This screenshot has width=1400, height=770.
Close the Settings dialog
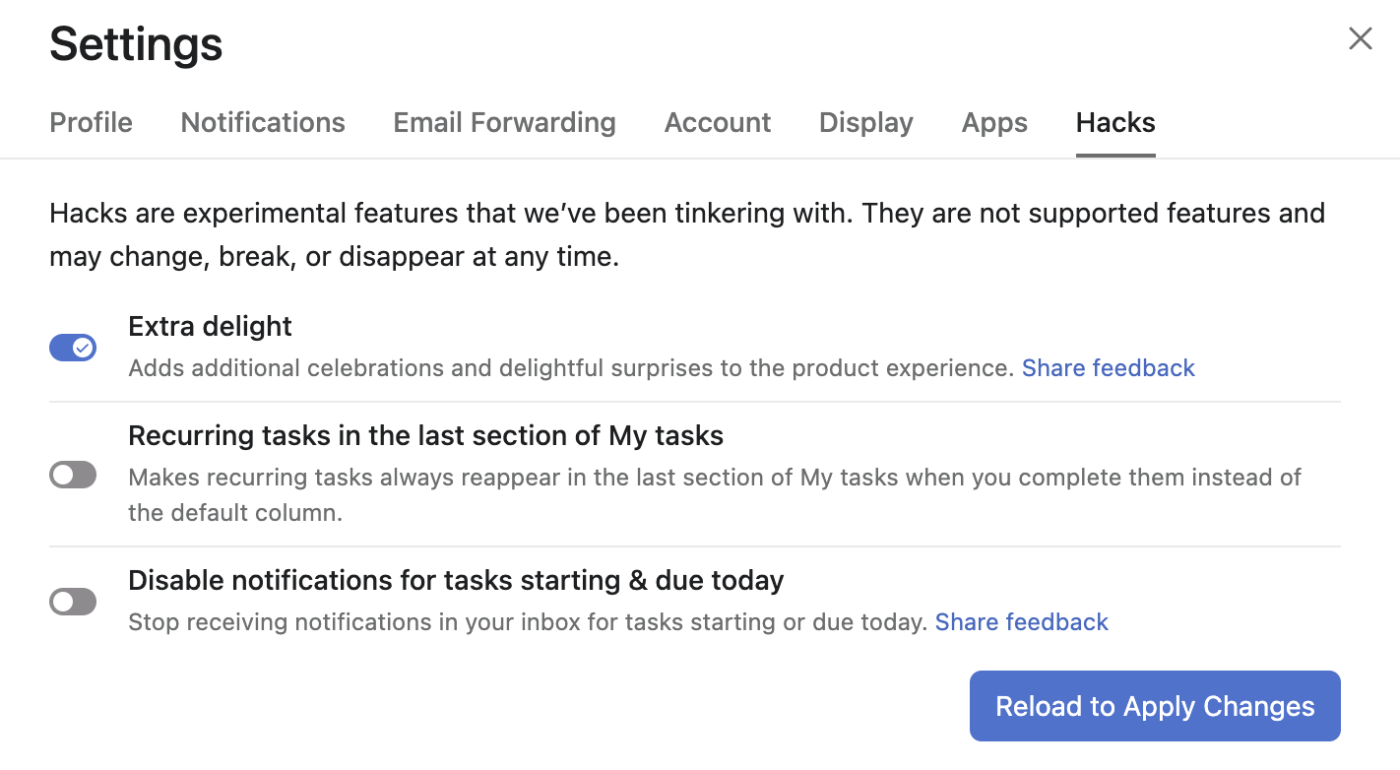pos(1360,39)
